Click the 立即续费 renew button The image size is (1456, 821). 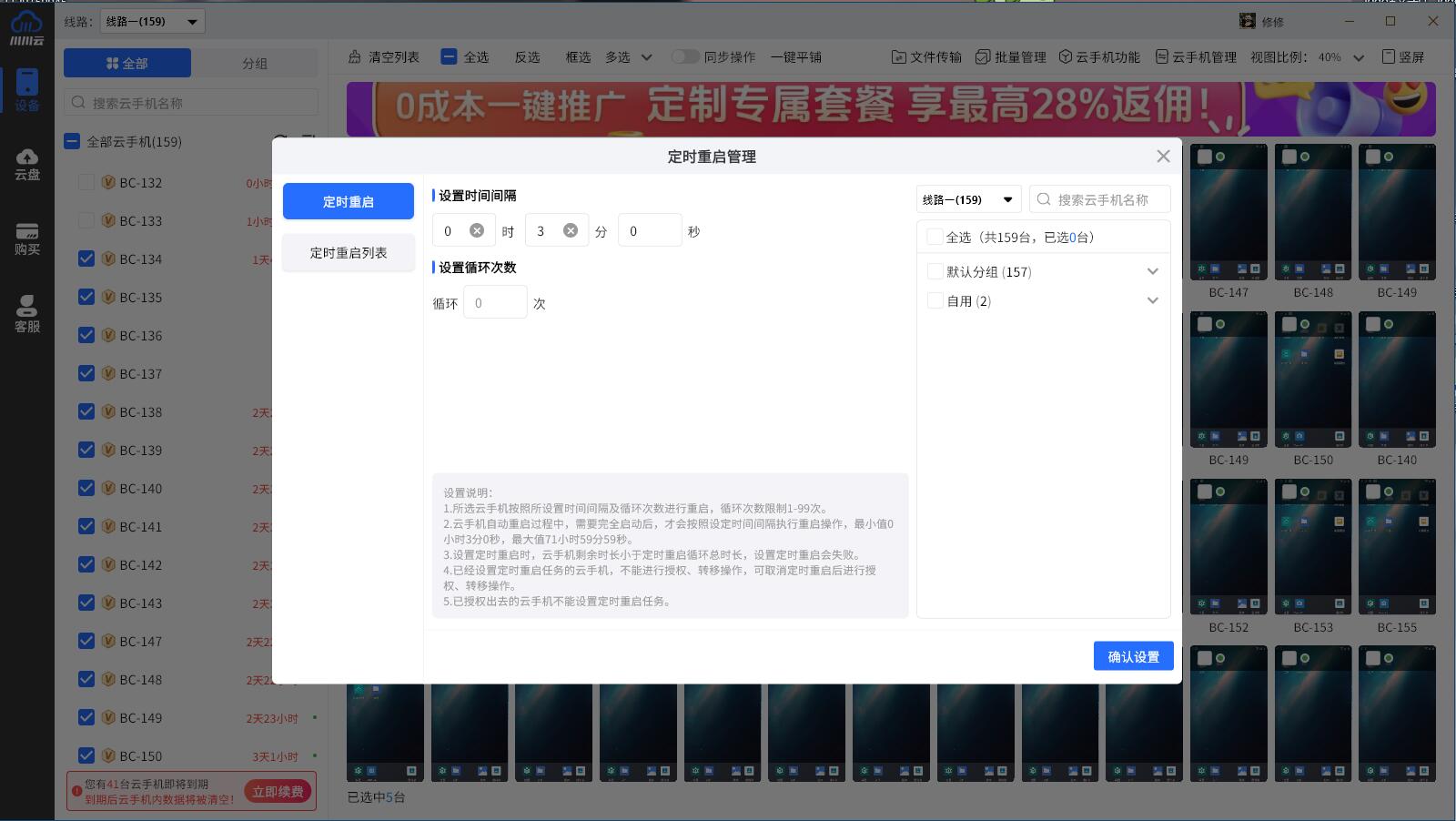coord(278,792)
